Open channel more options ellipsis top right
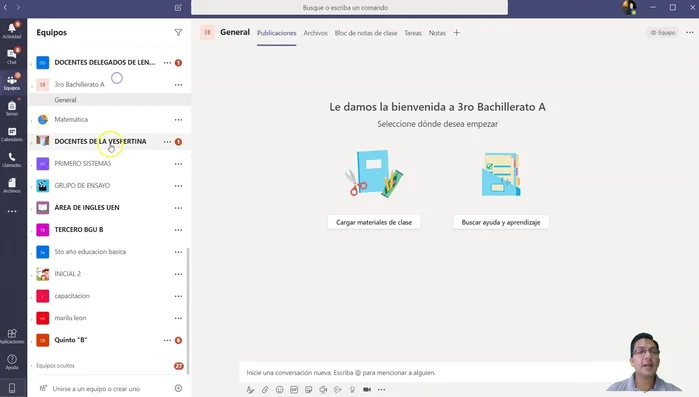 point(690,33)
